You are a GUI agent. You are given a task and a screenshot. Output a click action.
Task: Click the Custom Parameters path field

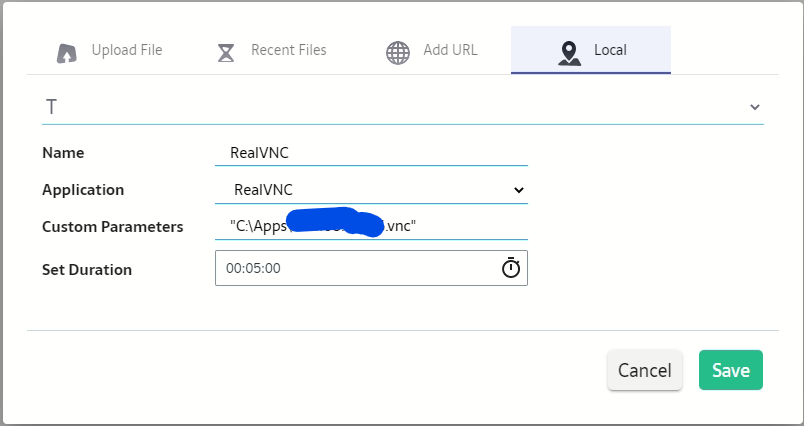point(371,226)
